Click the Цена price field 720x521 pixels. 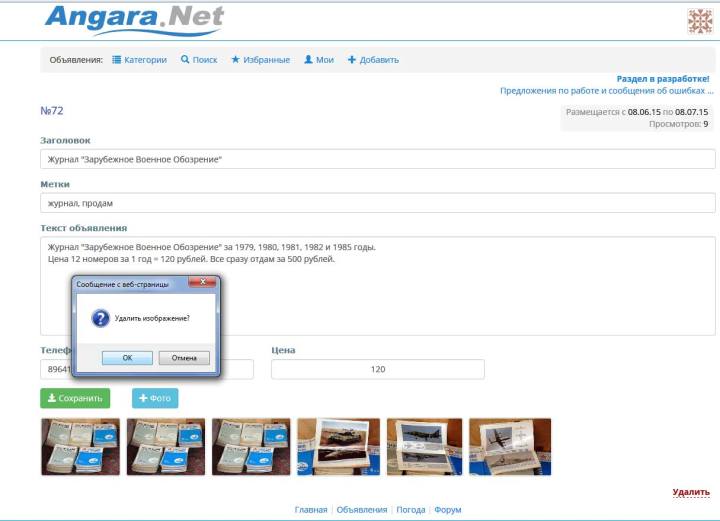tap(378, 369)
